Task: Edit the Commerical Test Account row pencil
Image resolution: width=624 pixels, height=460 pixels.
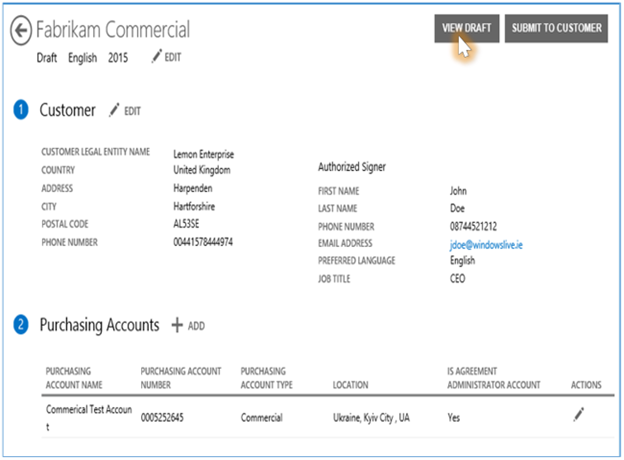Action: (x=579, y=414)
